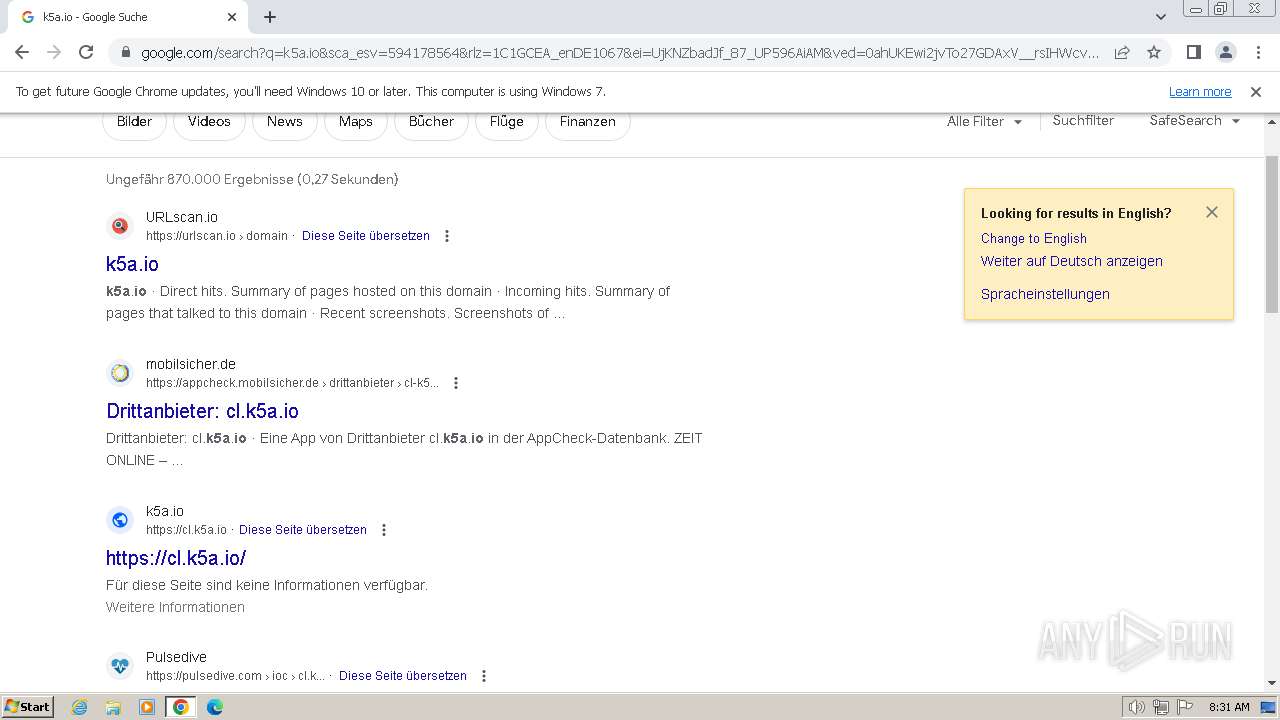Select the Finanzen search filter
This screenshot has width=1280, height=720.
[588, 121]
